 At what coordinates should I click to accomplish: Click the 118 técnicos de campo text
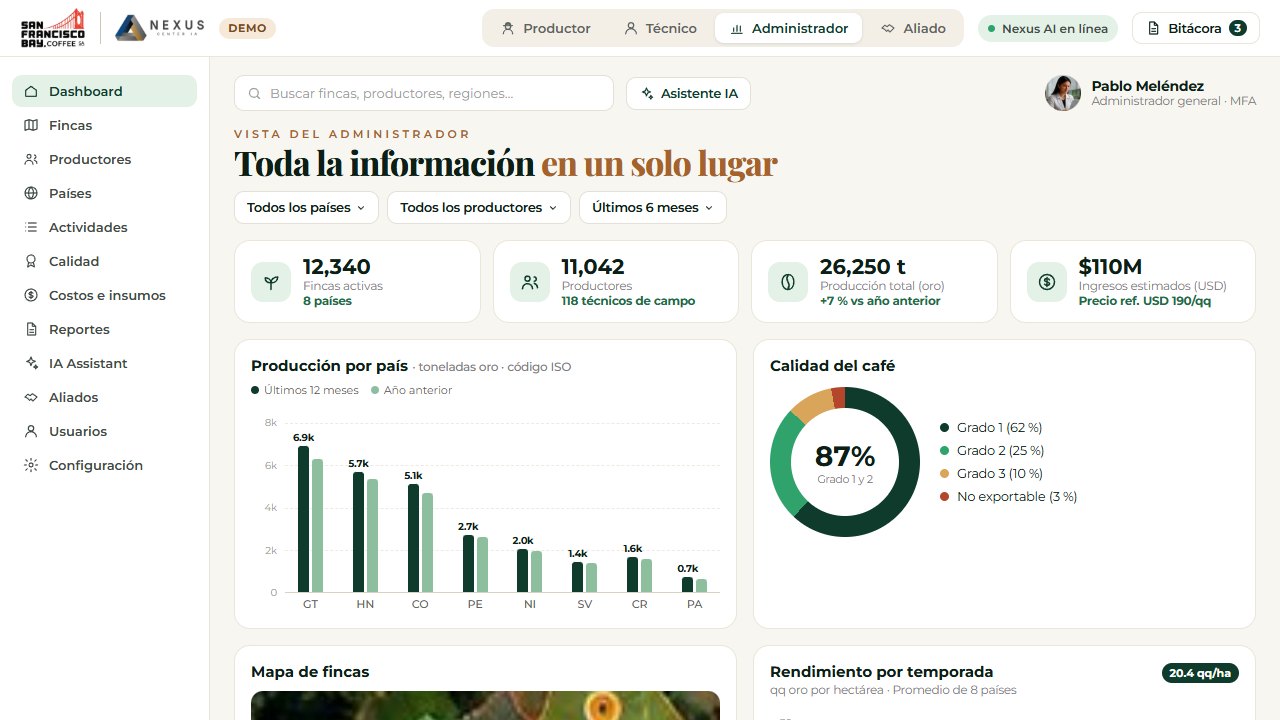[628, 301]
